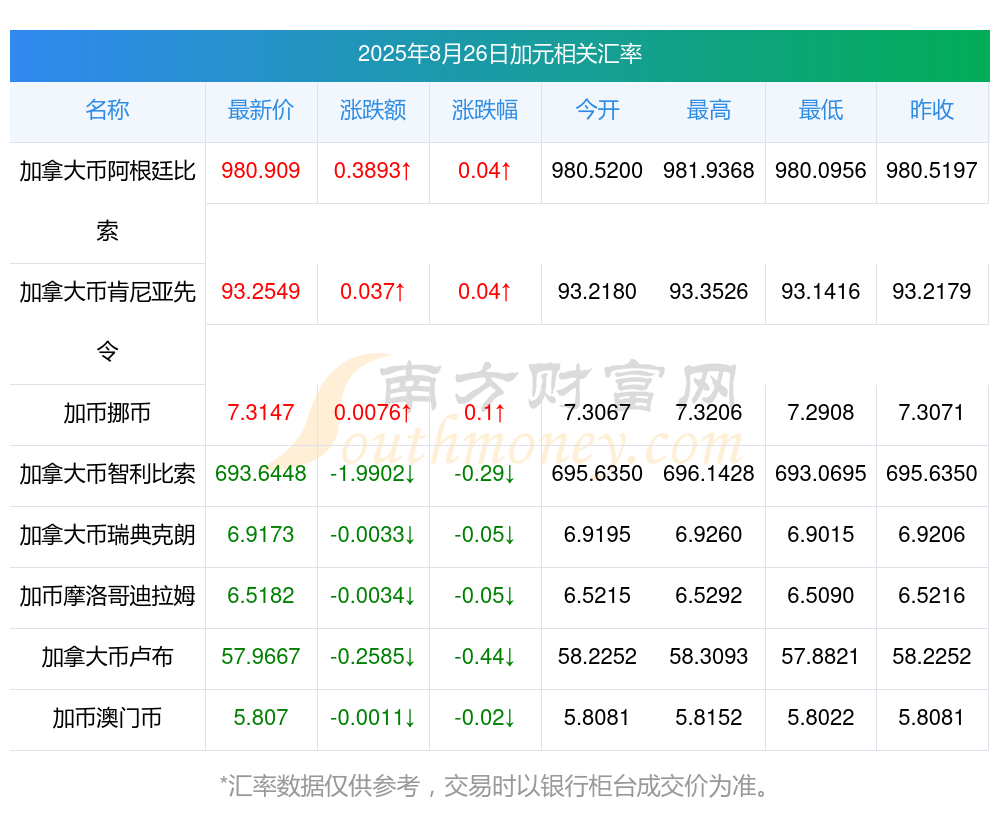1000x817 pixels.
Task: Select the 最高 column header
Action: (x=709, y=110)
